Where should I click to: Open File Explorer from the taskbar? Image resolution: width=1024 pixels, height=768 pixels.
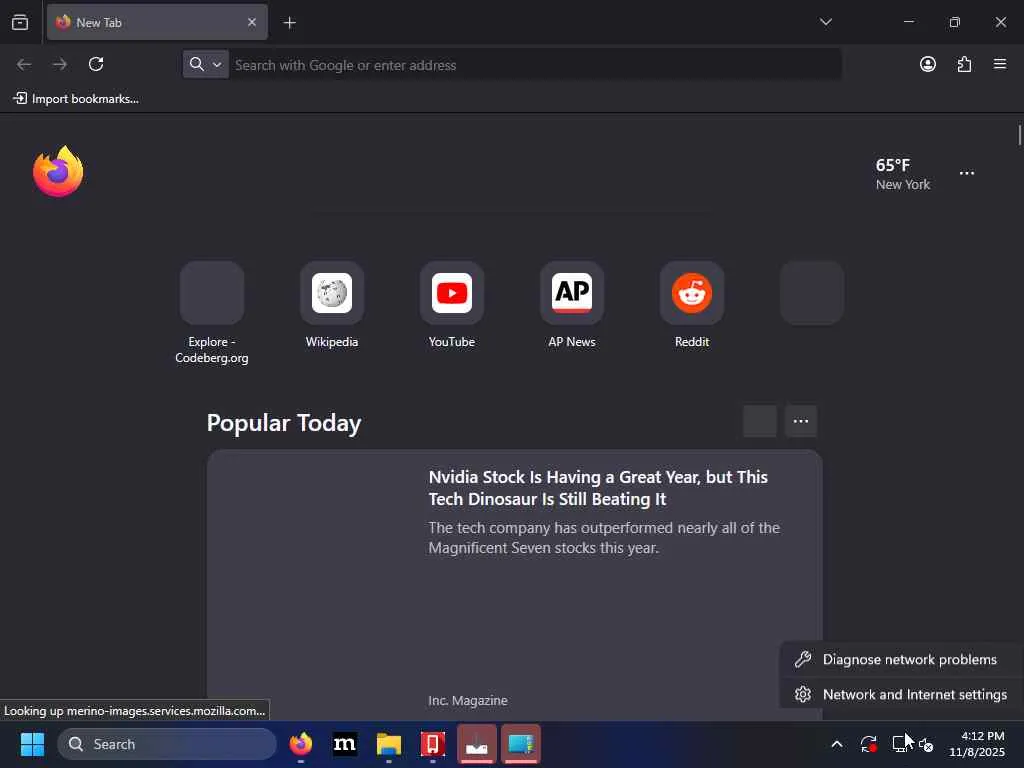pyautogui.click(x=389, y=744)
